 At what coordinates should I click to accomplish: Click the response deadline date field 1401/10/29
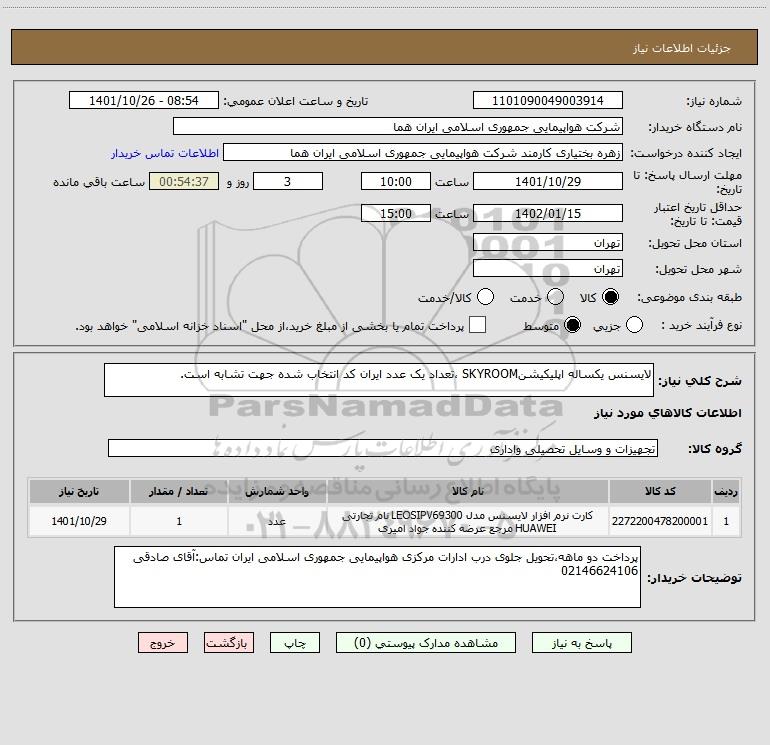pos(547,181)
